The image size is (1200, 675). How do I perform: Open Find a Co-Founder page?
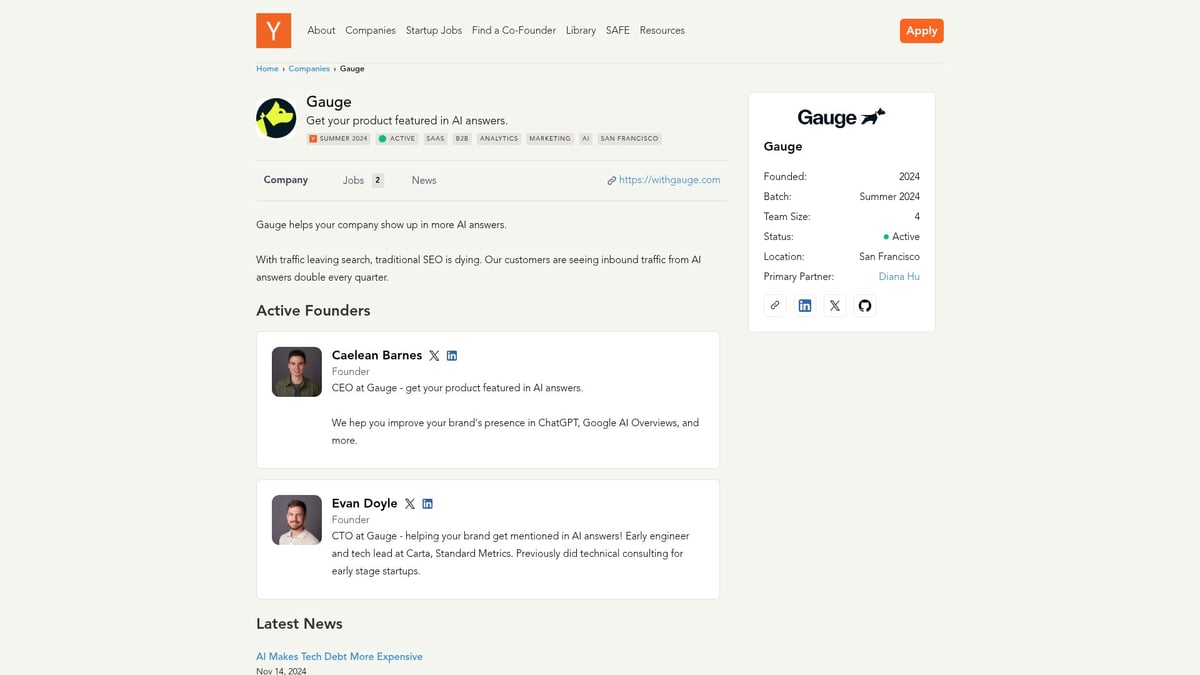pyautogui.click(x=514, y=31)
